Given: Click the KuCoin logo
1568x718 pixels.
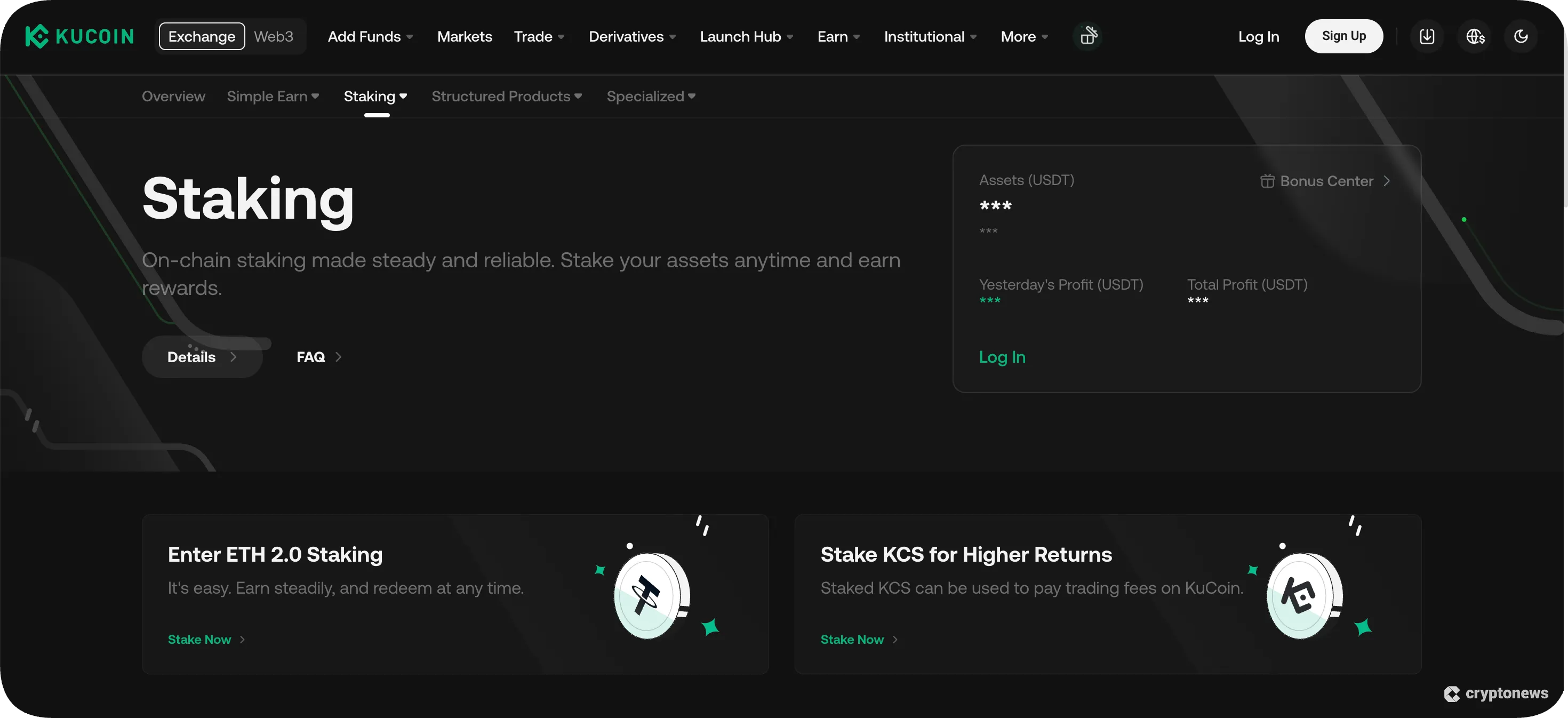Looking at the screenshot, I should pyautogui.click(x=79, y=36).
